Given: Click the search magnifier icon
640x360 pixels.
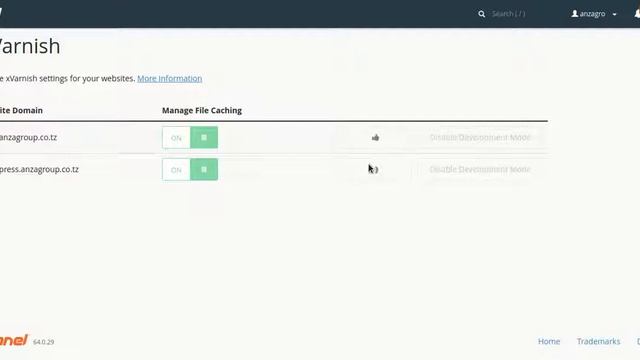Looking at the screenshot, I should [482, 14].
